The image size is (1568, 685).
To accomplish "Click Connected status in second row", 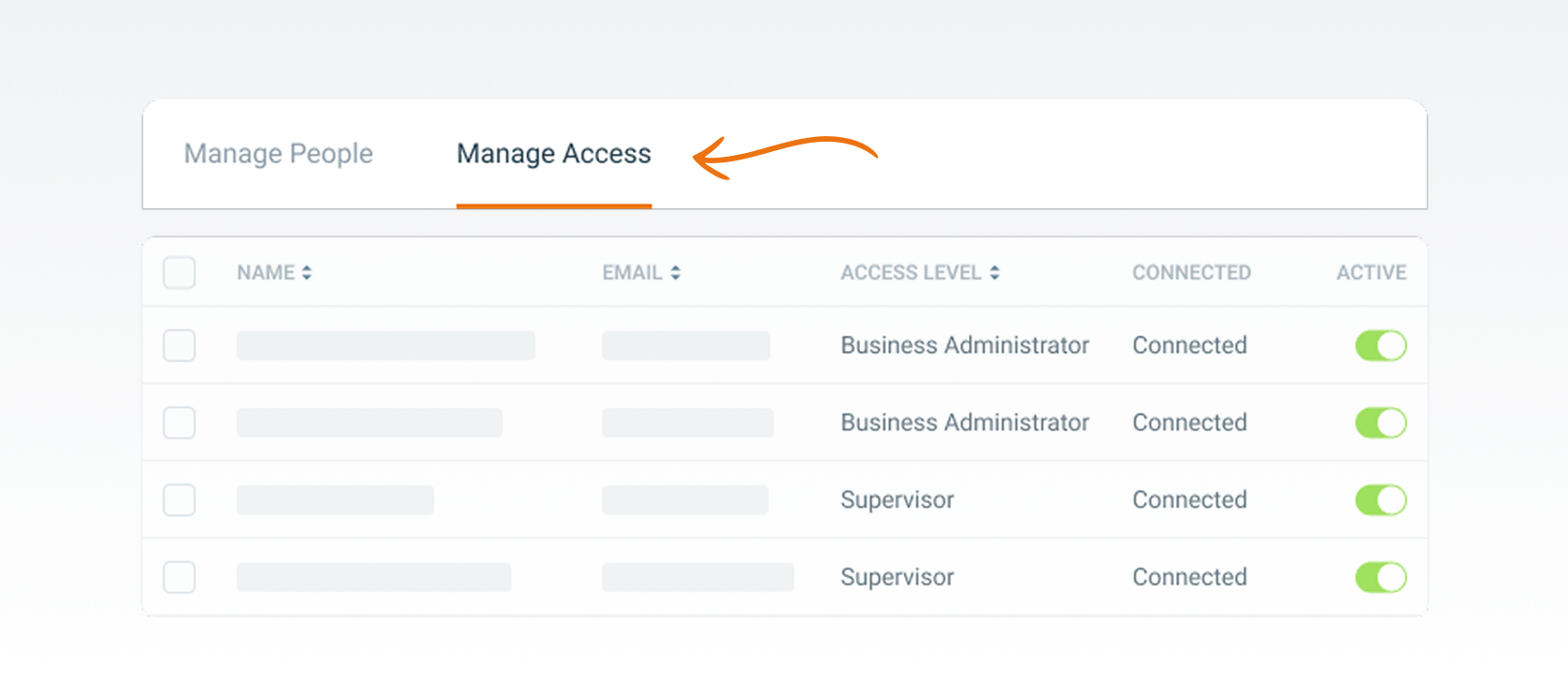I will (x=1189, y=422).
